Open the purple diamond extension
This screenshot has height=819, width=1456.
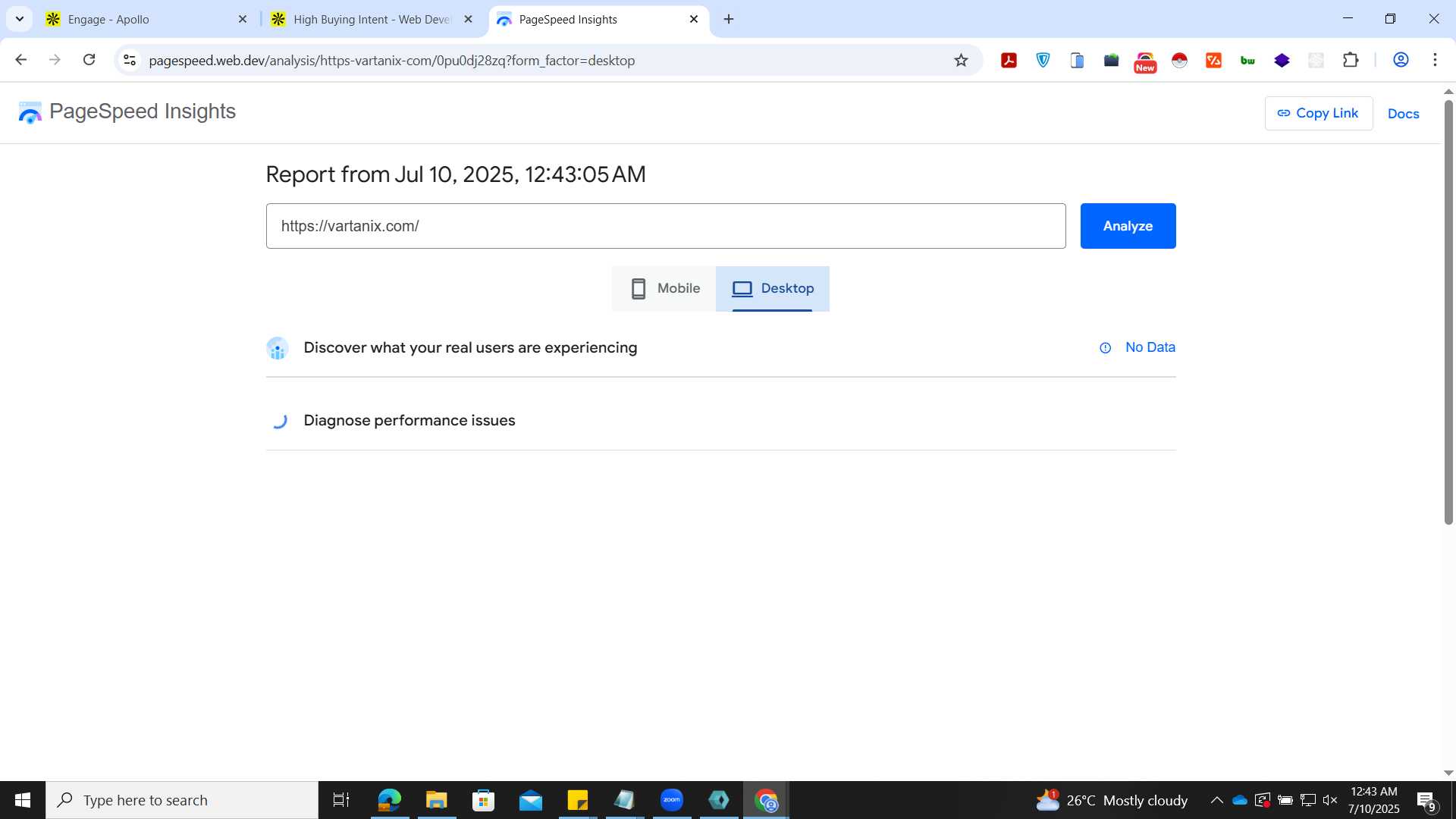[x=1282, y=60]
